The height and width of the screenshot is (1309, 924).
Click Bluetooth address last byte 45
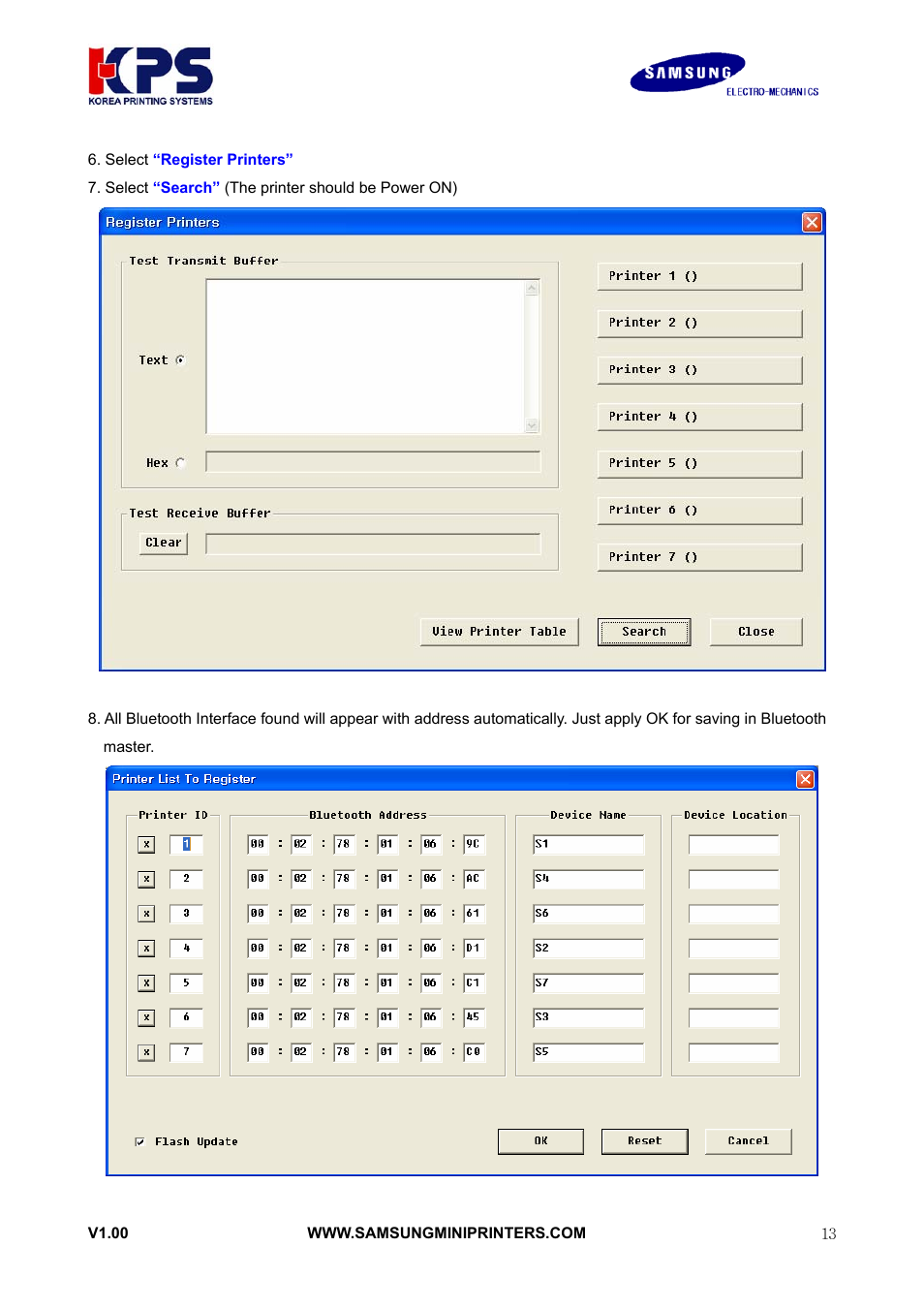click(x=474, y=1017)
